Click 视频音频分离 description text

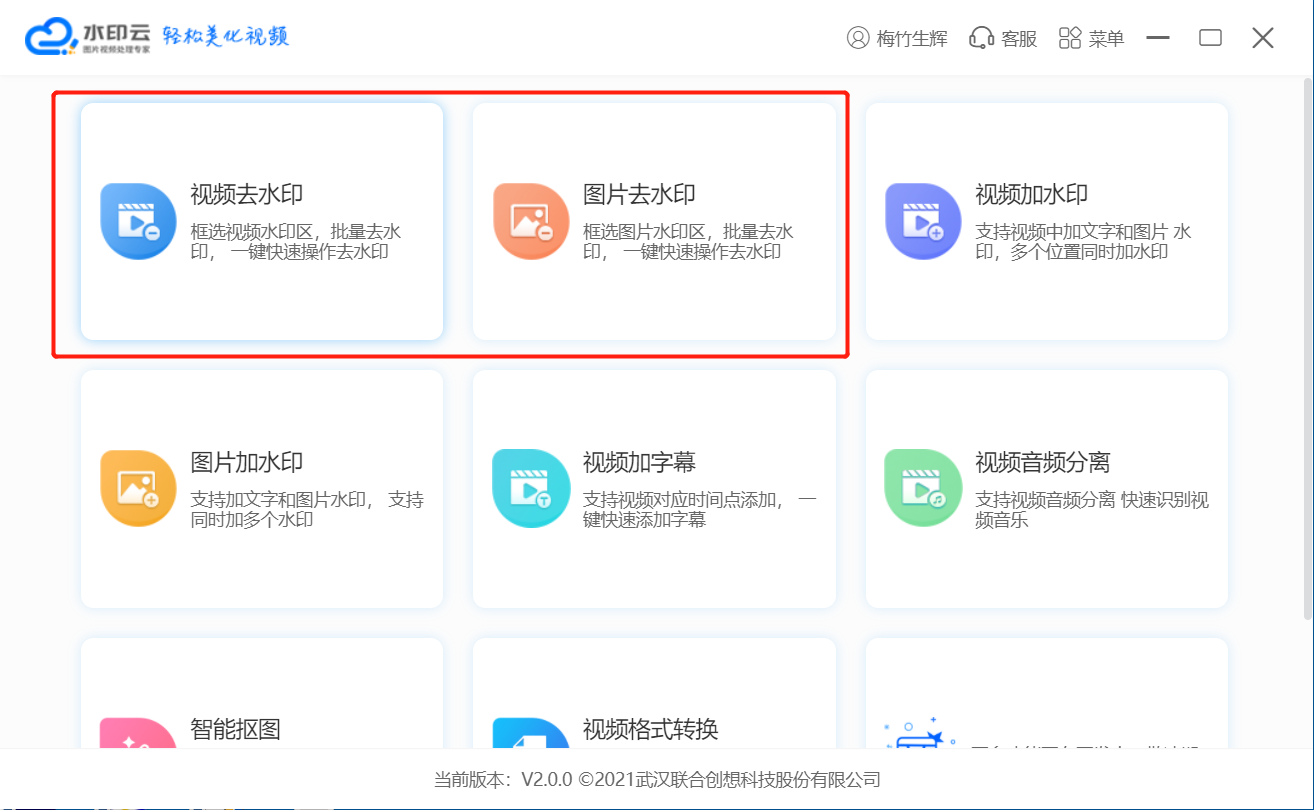1092,509
